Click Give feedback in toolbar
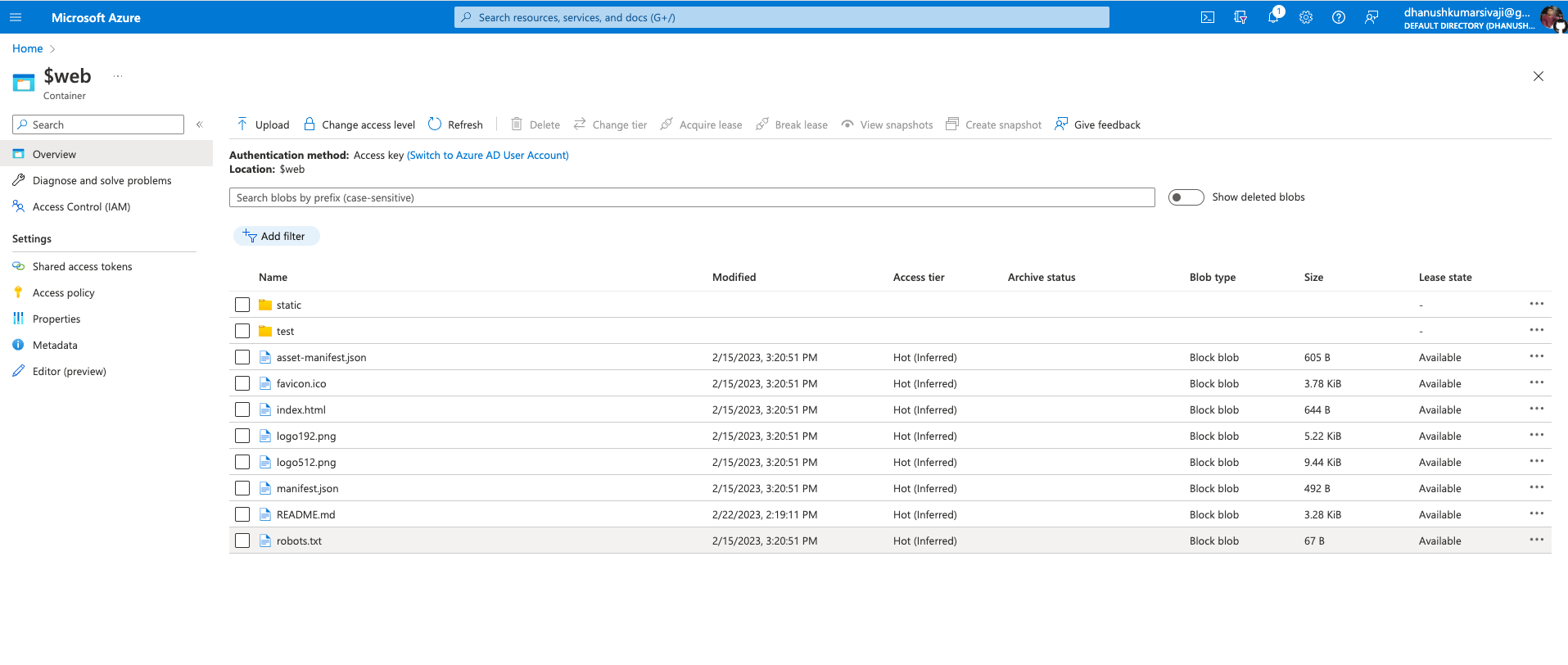The height and width of the screenshot is (665, 1568). tap(1098, 124)
